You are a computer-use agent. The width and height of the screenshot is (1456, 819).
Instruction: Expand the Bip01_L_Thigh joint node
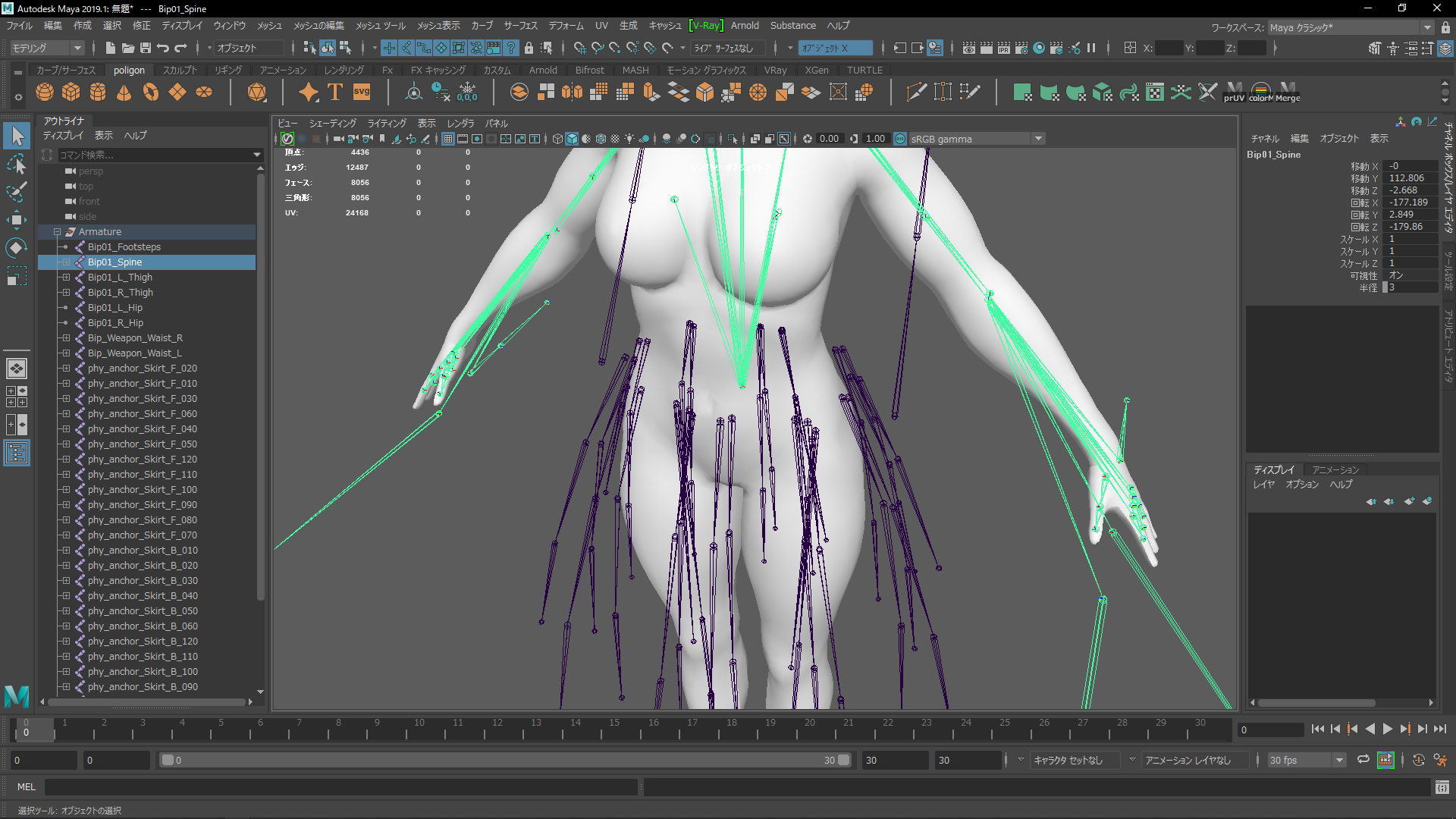click(66, 278)
